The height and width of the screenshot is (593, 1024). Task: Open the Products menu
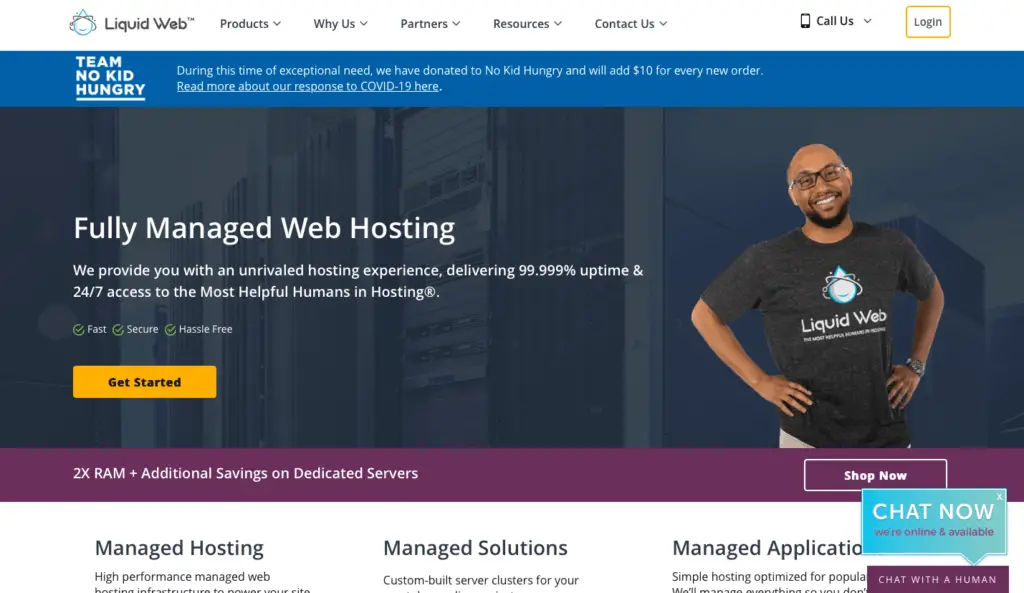250,24
